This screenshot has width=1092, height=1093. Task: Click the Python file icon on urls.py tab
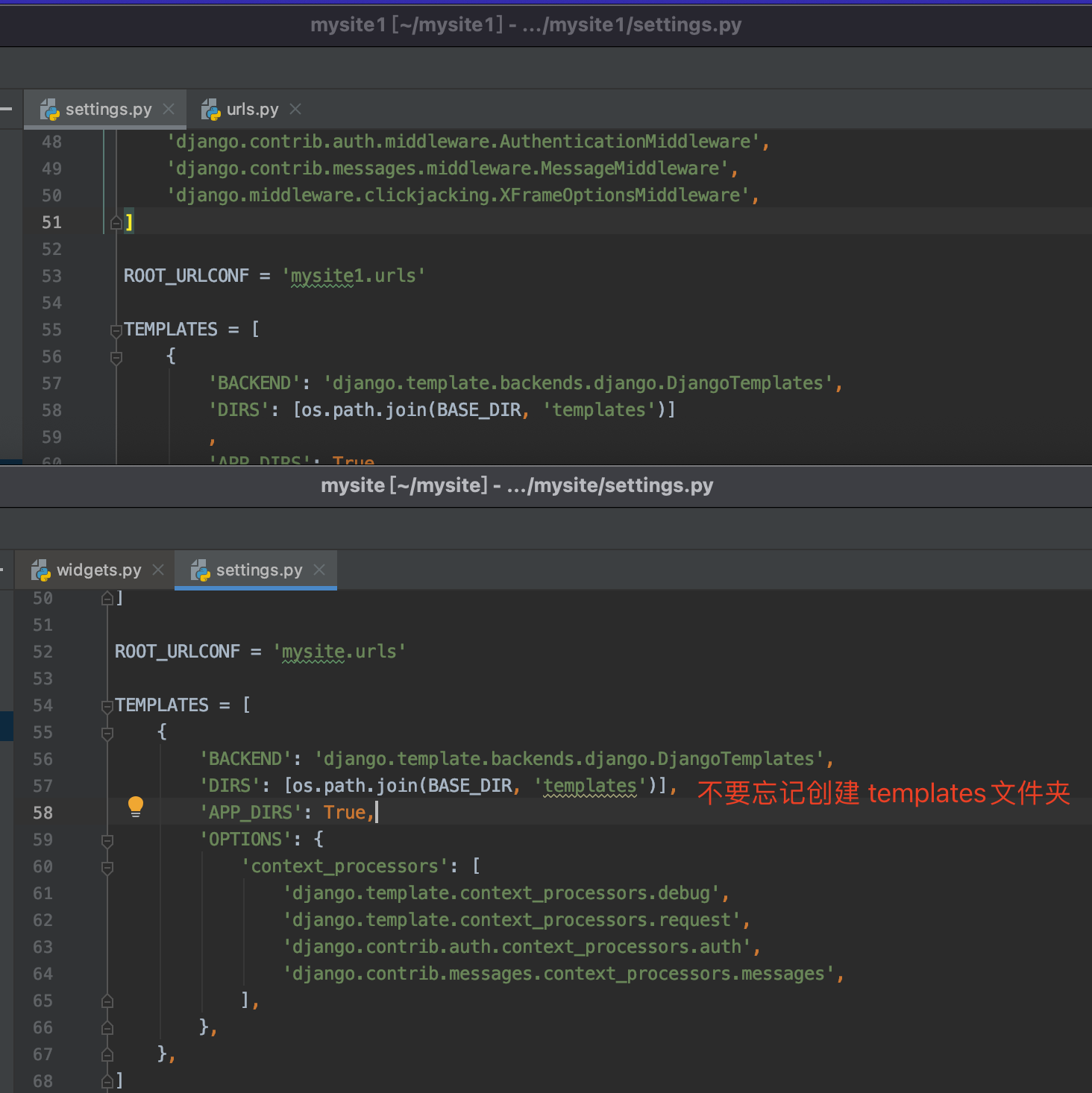(210, 110)
